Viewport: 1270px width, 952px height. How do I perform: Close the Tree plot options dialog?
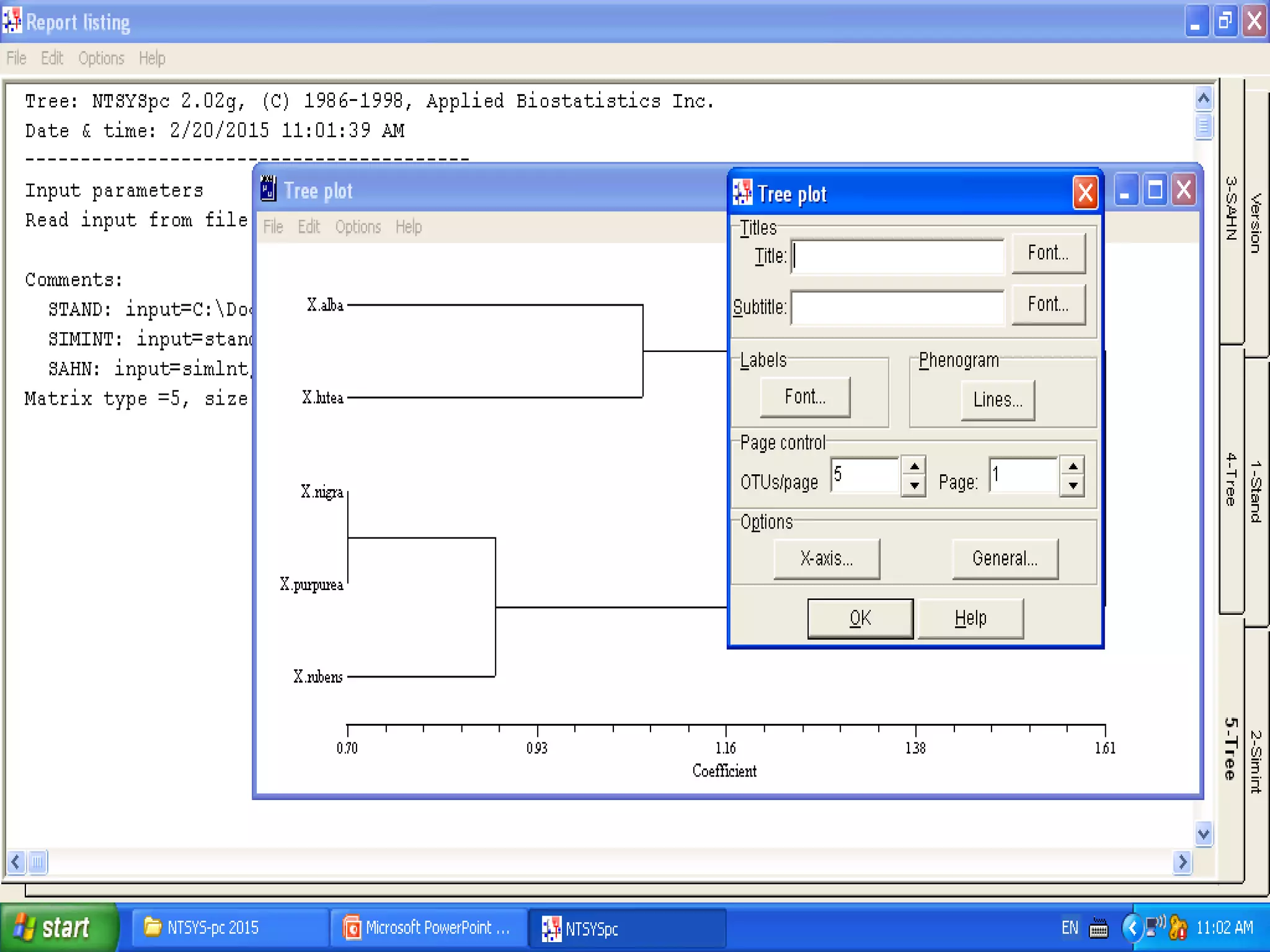(1085, 193)
